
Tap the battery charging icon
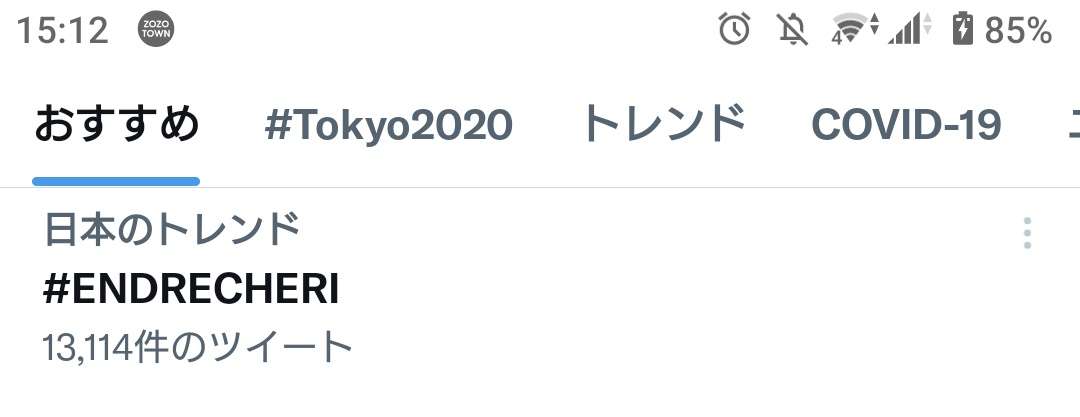point(963,30)
